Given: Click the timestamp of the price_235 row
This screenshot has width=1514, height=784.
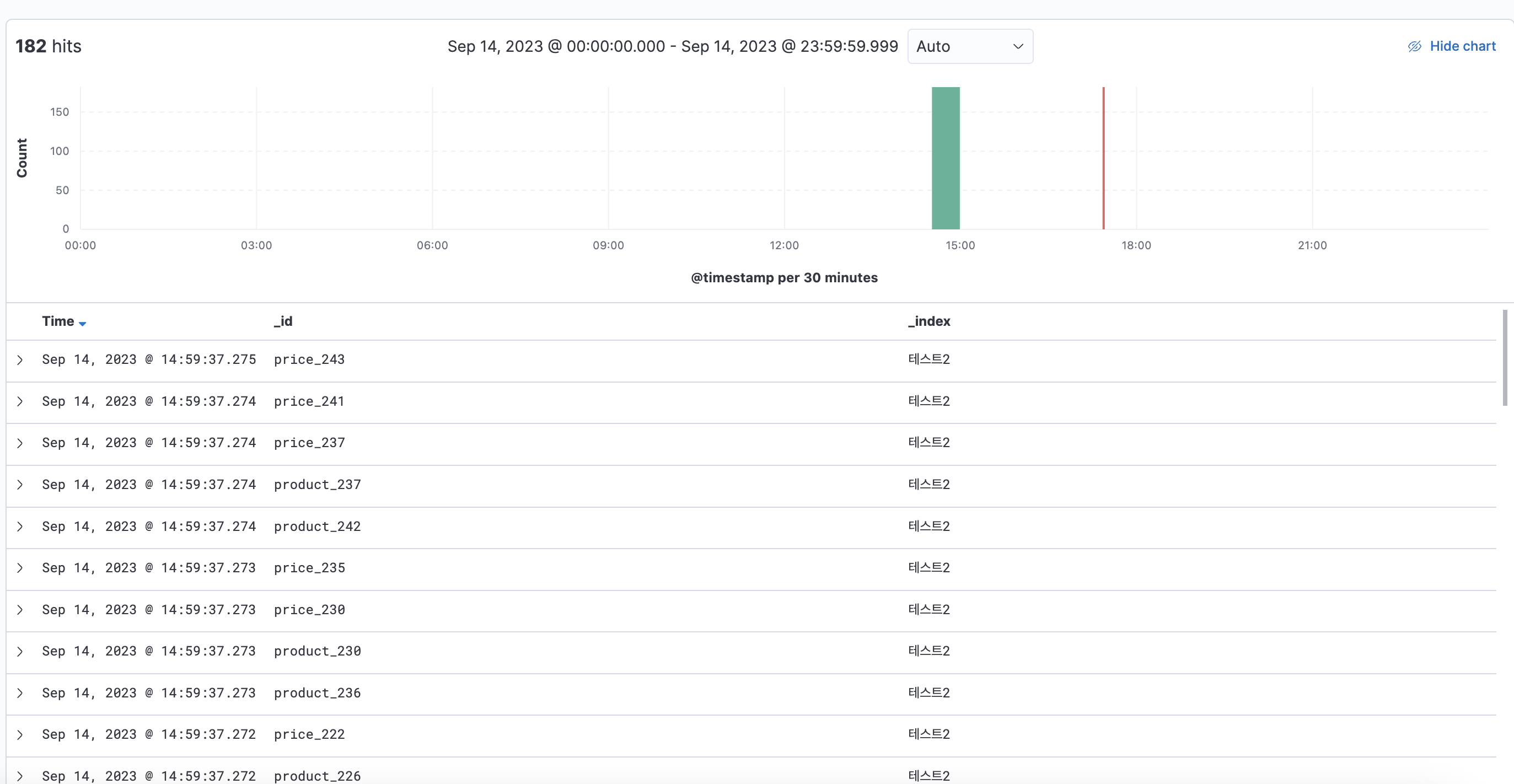Looking at the screenshot, I should (x=149, y=568).
